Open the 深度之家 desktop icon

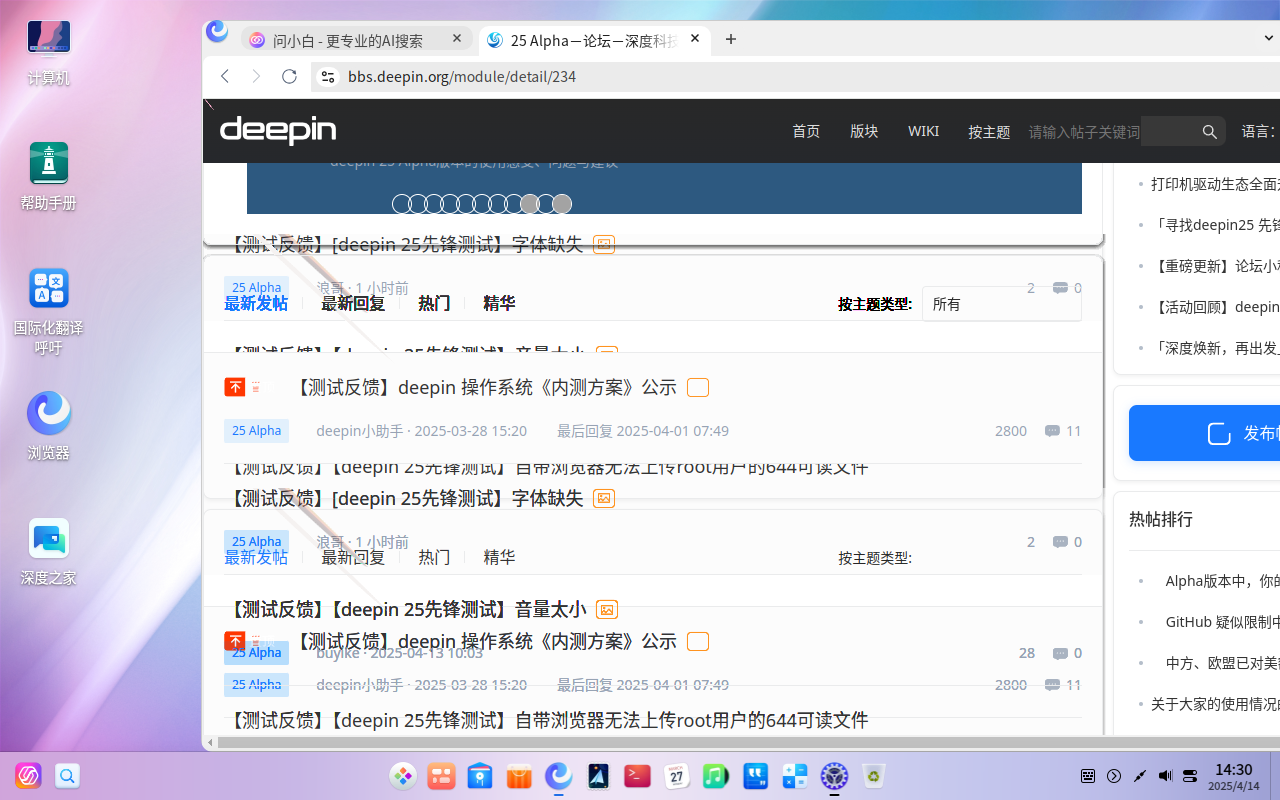tap(48, 551)
